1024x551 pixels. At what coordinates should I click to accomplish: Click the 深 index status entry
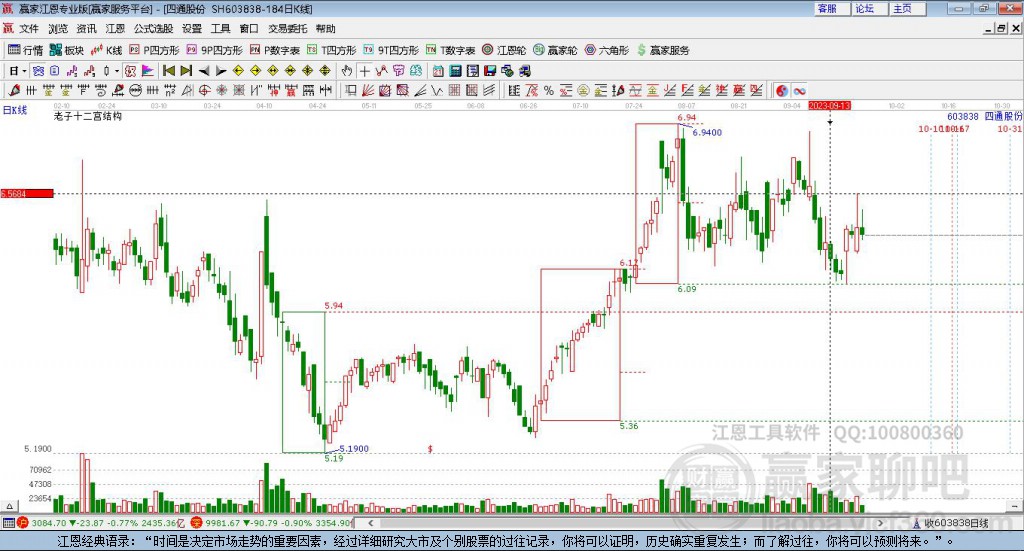[271, 523]
